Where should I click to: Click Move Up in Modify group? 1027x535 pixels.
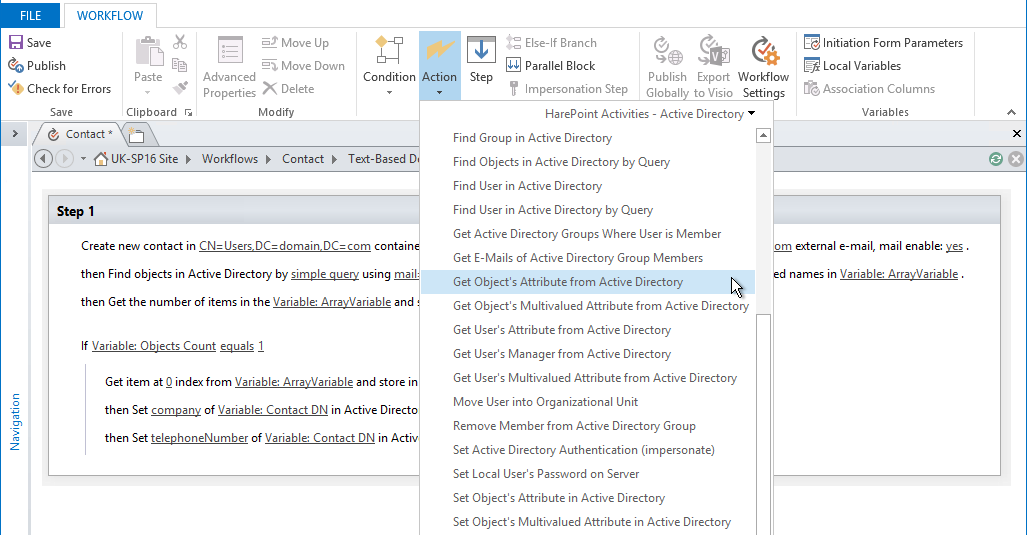pyautogui.click(x=295, y=43)
